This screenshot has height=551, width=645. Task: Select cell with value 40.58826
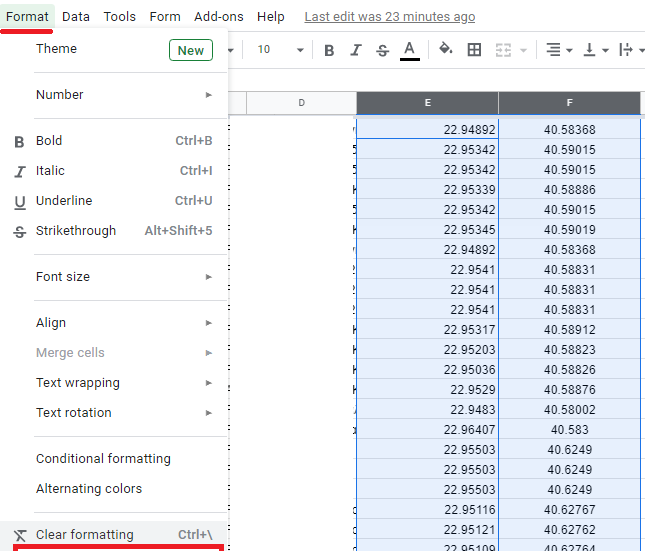coord(569,370)
